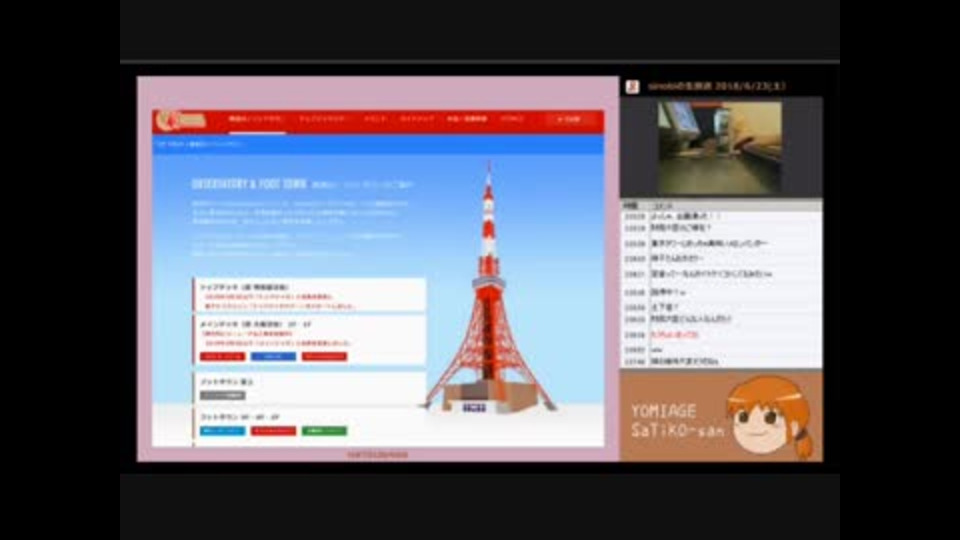Viewport: 960px width, 540px height.
Task: Open the Tokyo Tower logo in red header
Action: [181, 121]
